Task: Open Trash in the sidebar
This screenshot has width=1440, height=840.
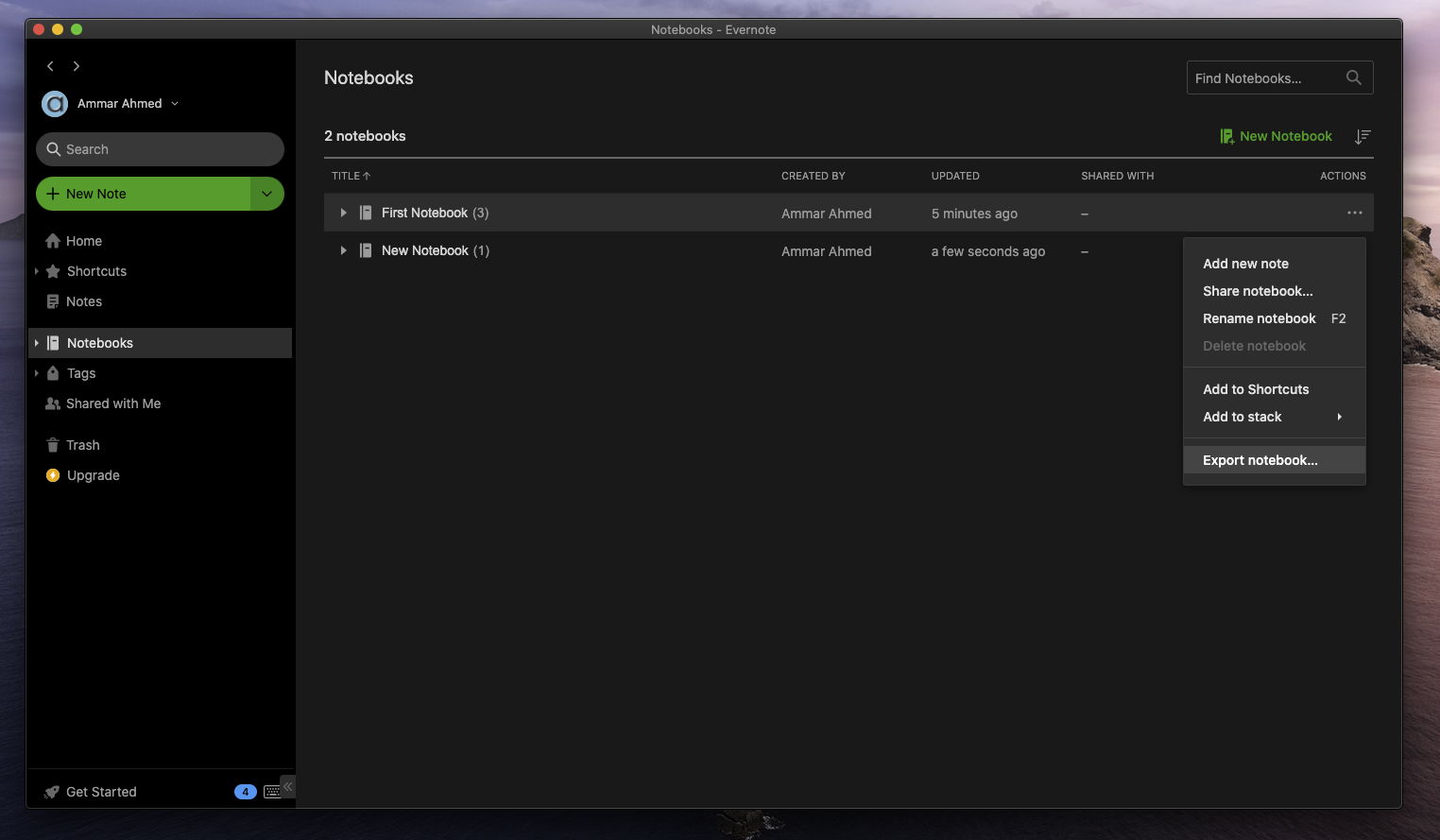Action: 82,445
